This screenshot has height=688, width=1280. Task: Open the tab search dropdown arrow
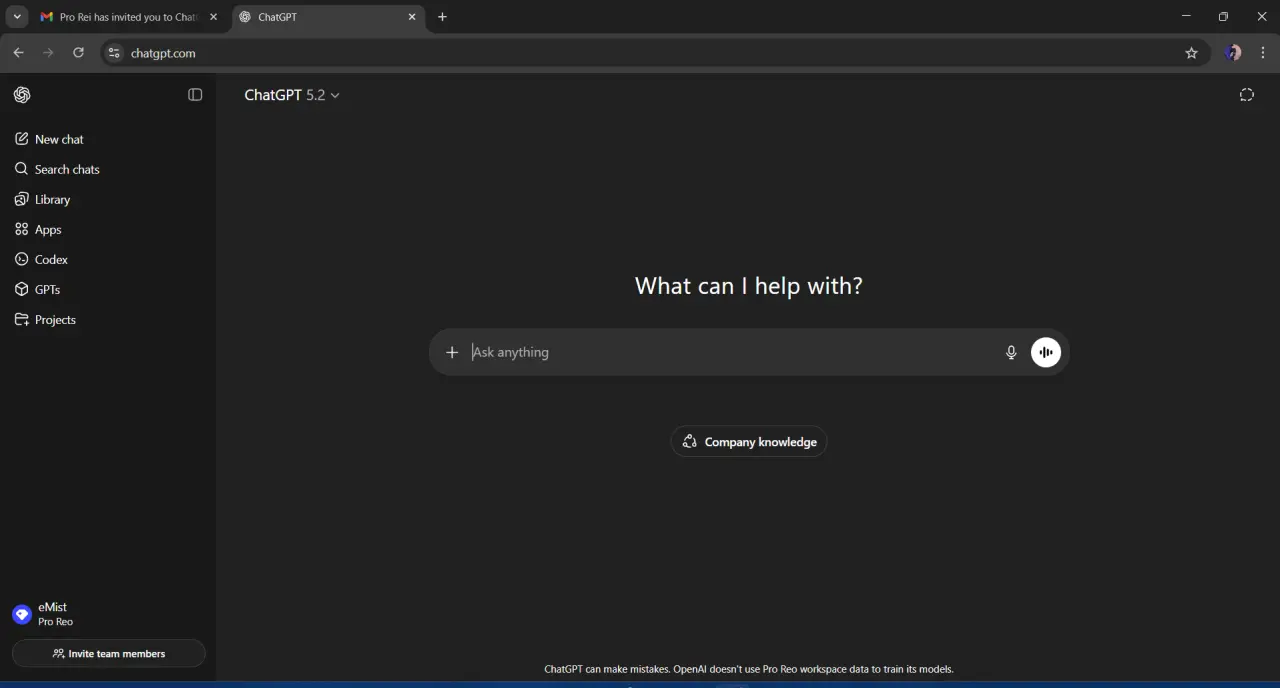pos(17,17)
